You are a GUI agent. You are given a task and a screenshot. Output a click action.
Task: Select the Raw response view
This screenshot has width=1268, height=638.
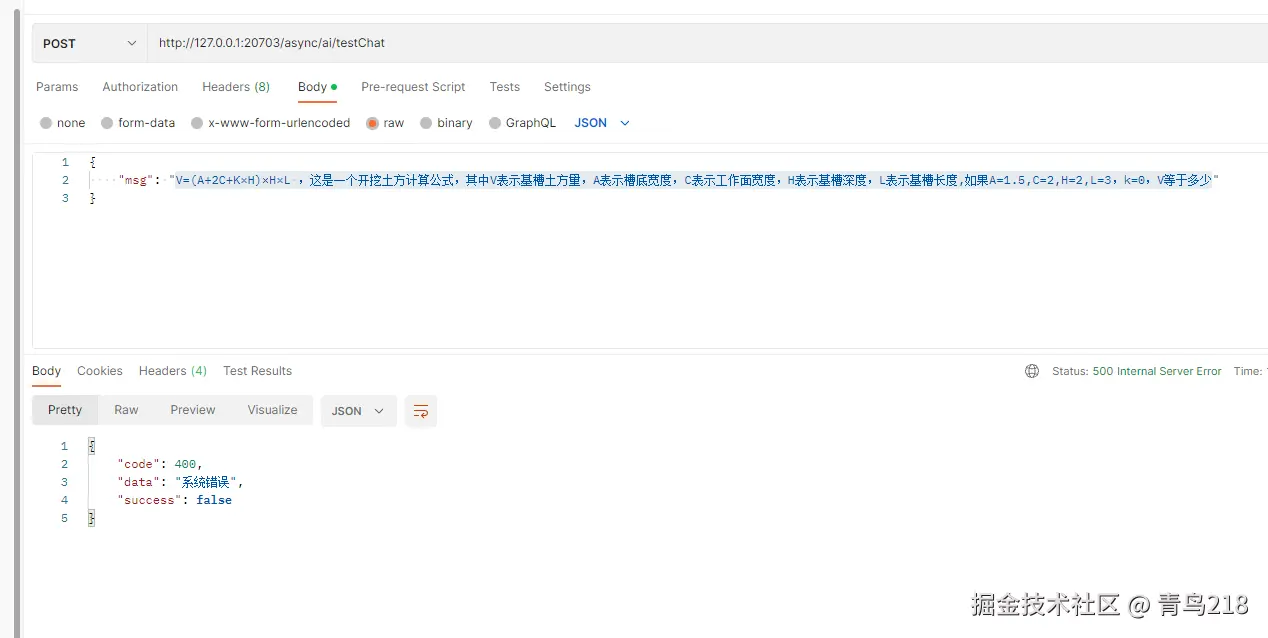[x=126, y=410]
